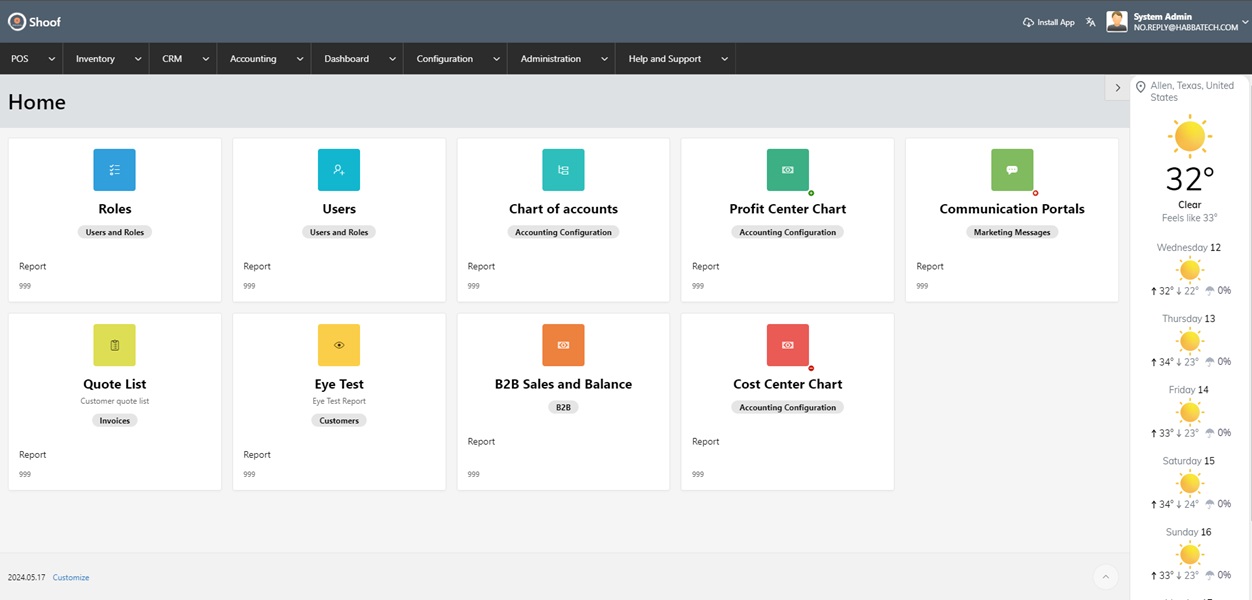
Task: Open the CRM menu
Action: click(x=172, y=59)
